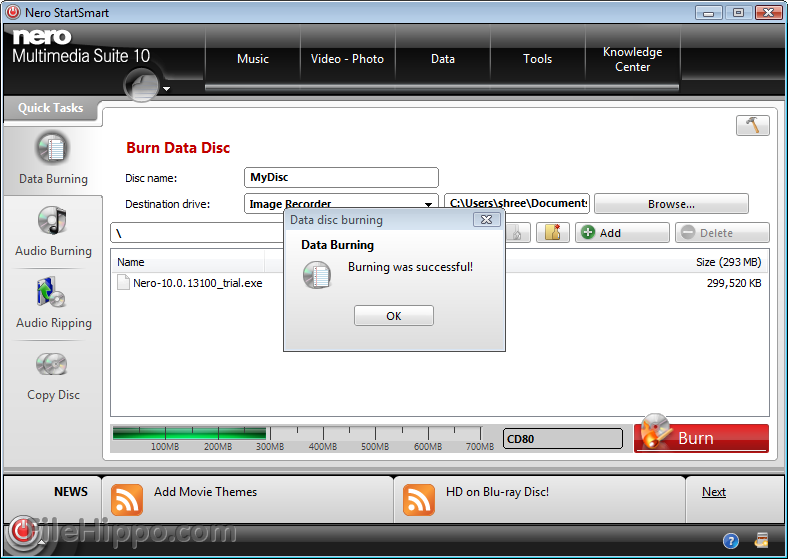This screenshot has width=788, height=559.
Task: Click the Nero-10.0.13100_trial.exe file icon
Action: point(123,283)
